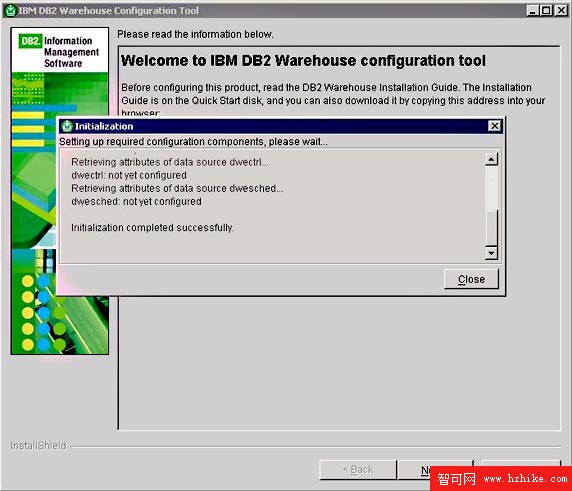Click the InstallShield label
This screenshot has height=491, width=572.
click(38, 445)
